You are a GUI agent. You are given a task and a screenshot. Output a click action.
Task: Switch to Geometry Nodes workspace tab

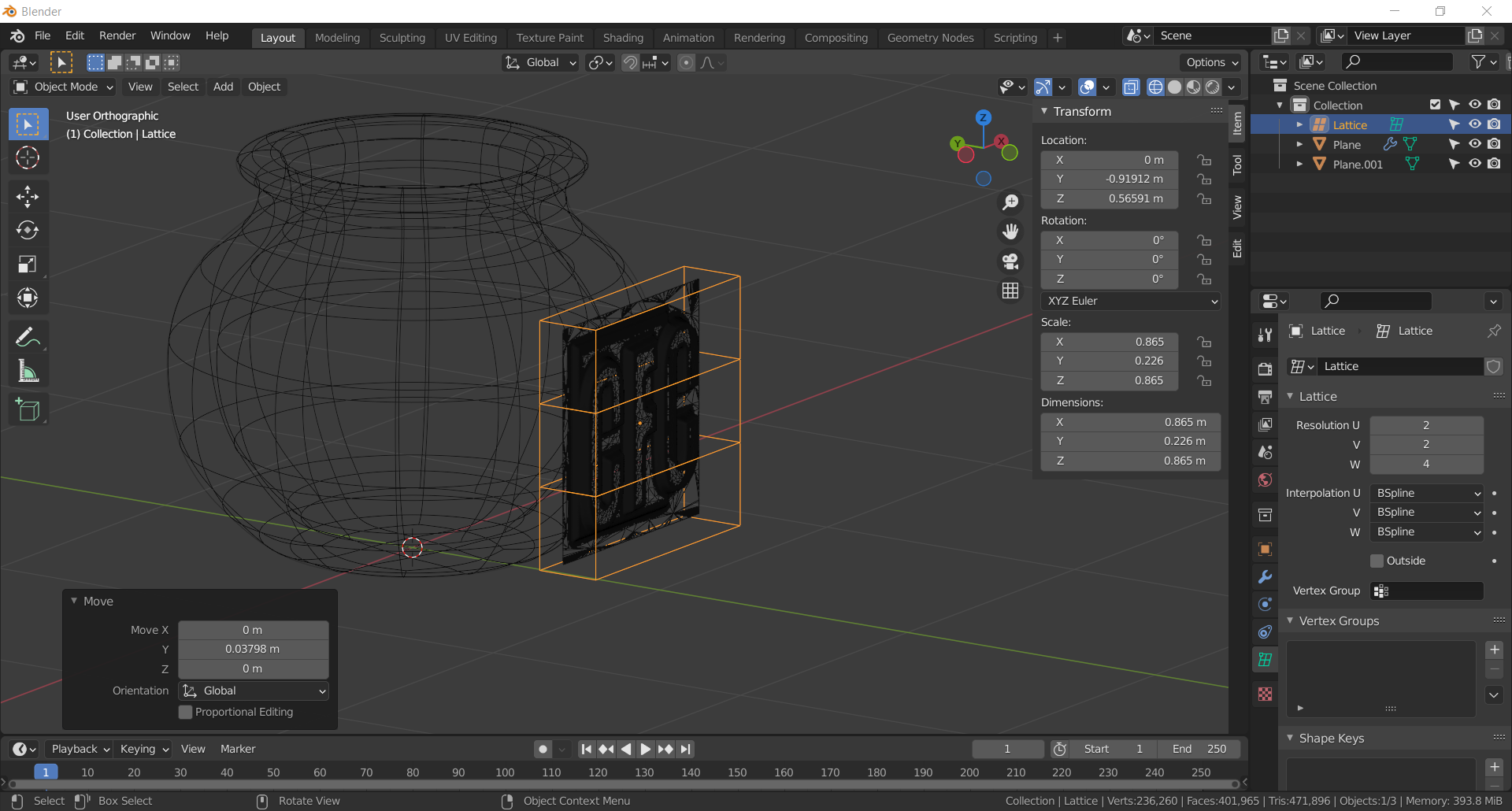click(930, 38)
